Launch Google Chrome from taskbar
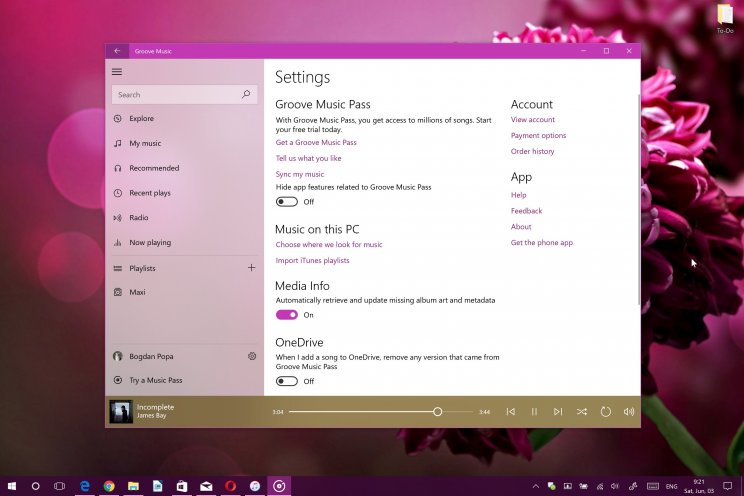This screenshot has width=744, height=496. [x=109, y=486]
